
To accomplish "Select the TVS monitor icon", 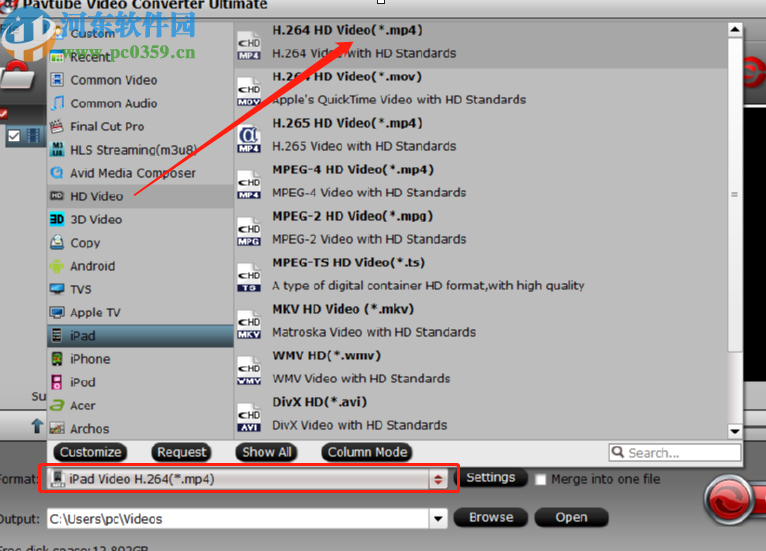I will (57, 289).
